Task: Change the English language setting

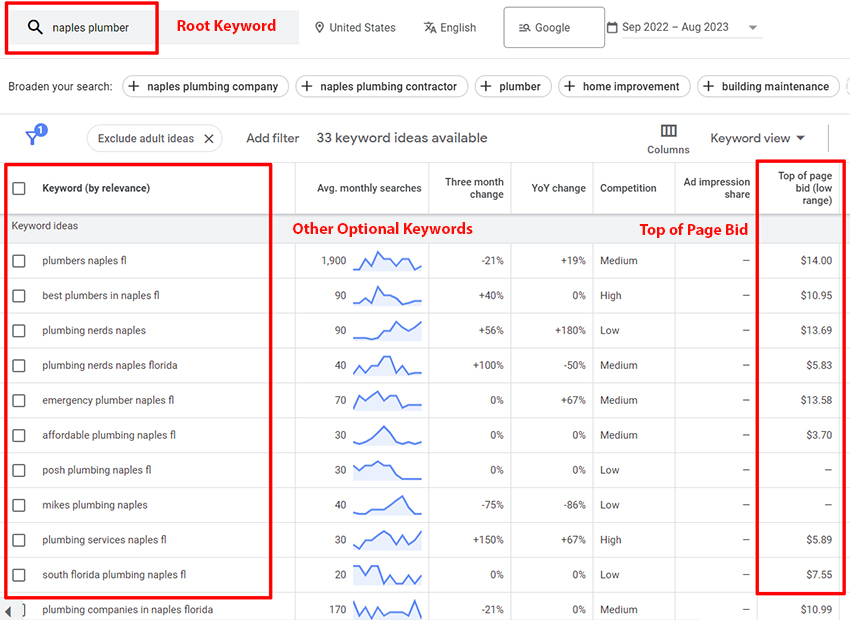Action: [x=450, y=28]
